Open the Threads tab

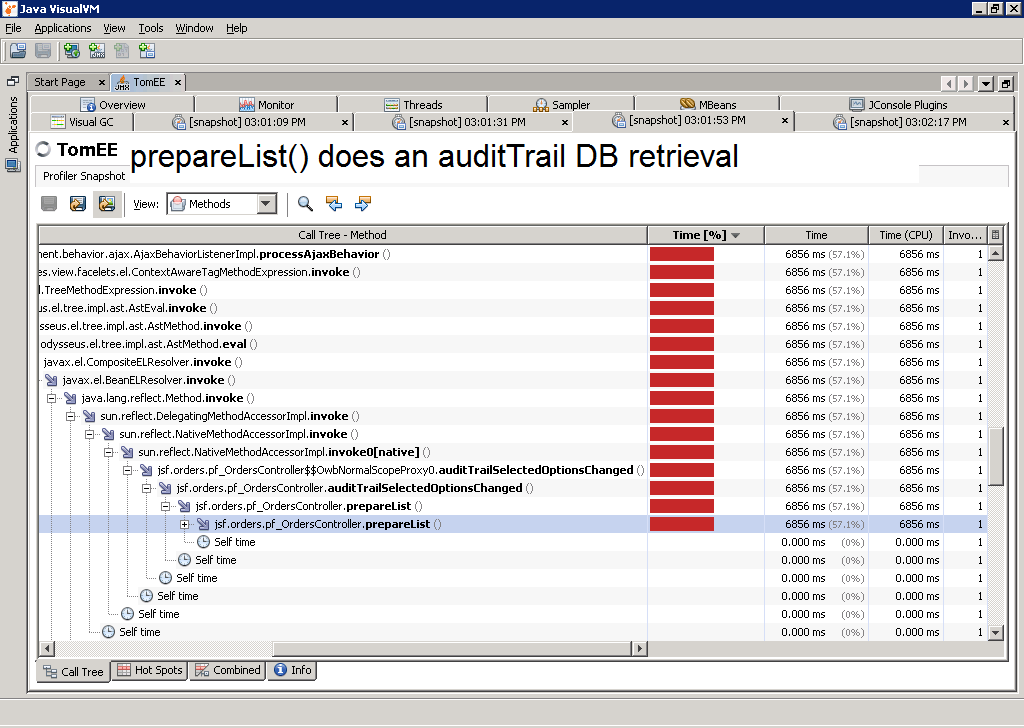pos(413,104)
